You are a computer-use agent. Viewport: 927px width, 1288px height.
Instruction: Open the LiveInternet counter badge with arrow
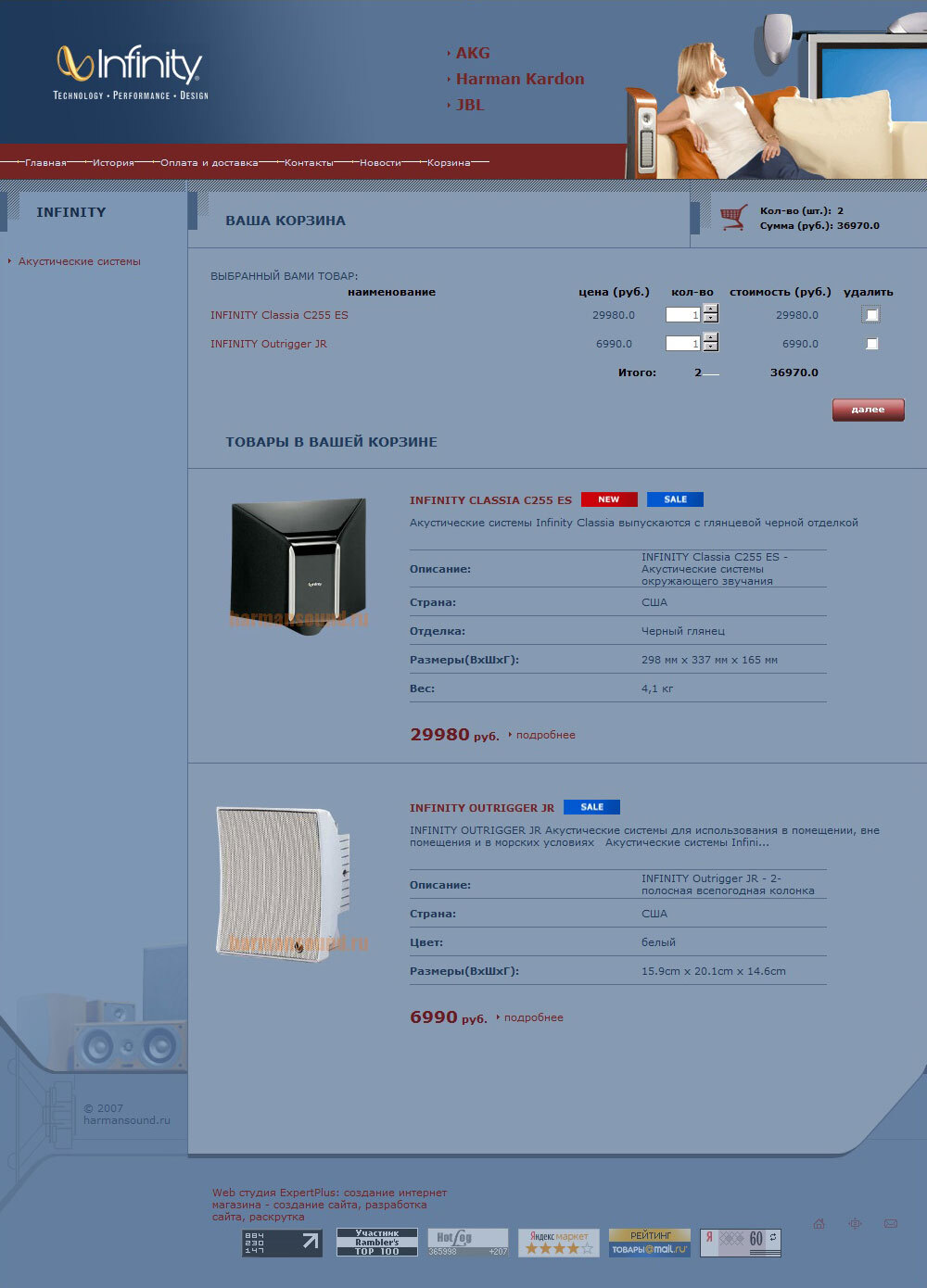click(282, 1243)
